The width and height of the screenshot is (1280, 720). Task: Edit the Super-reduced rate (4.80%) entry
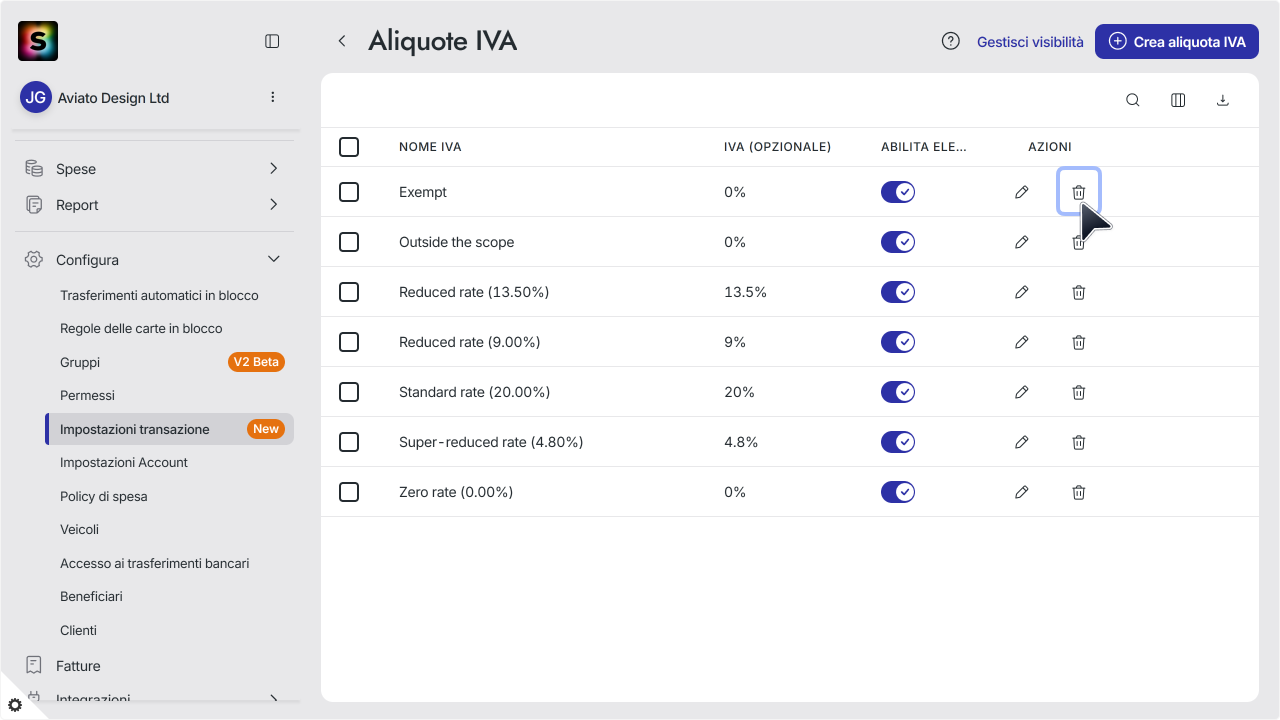coord(1021,442)
